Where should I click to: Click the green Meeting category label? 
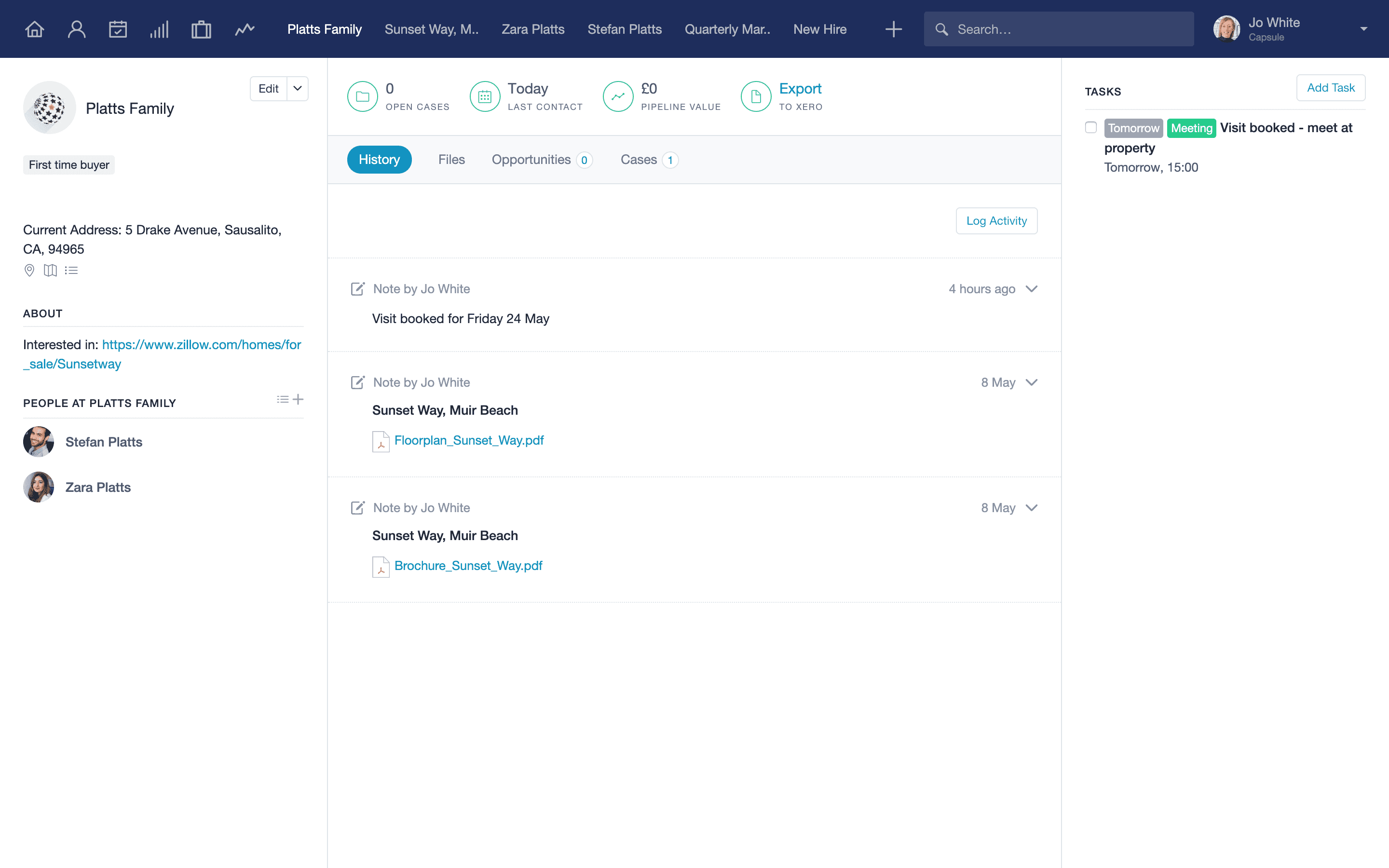coord(1192,128)
